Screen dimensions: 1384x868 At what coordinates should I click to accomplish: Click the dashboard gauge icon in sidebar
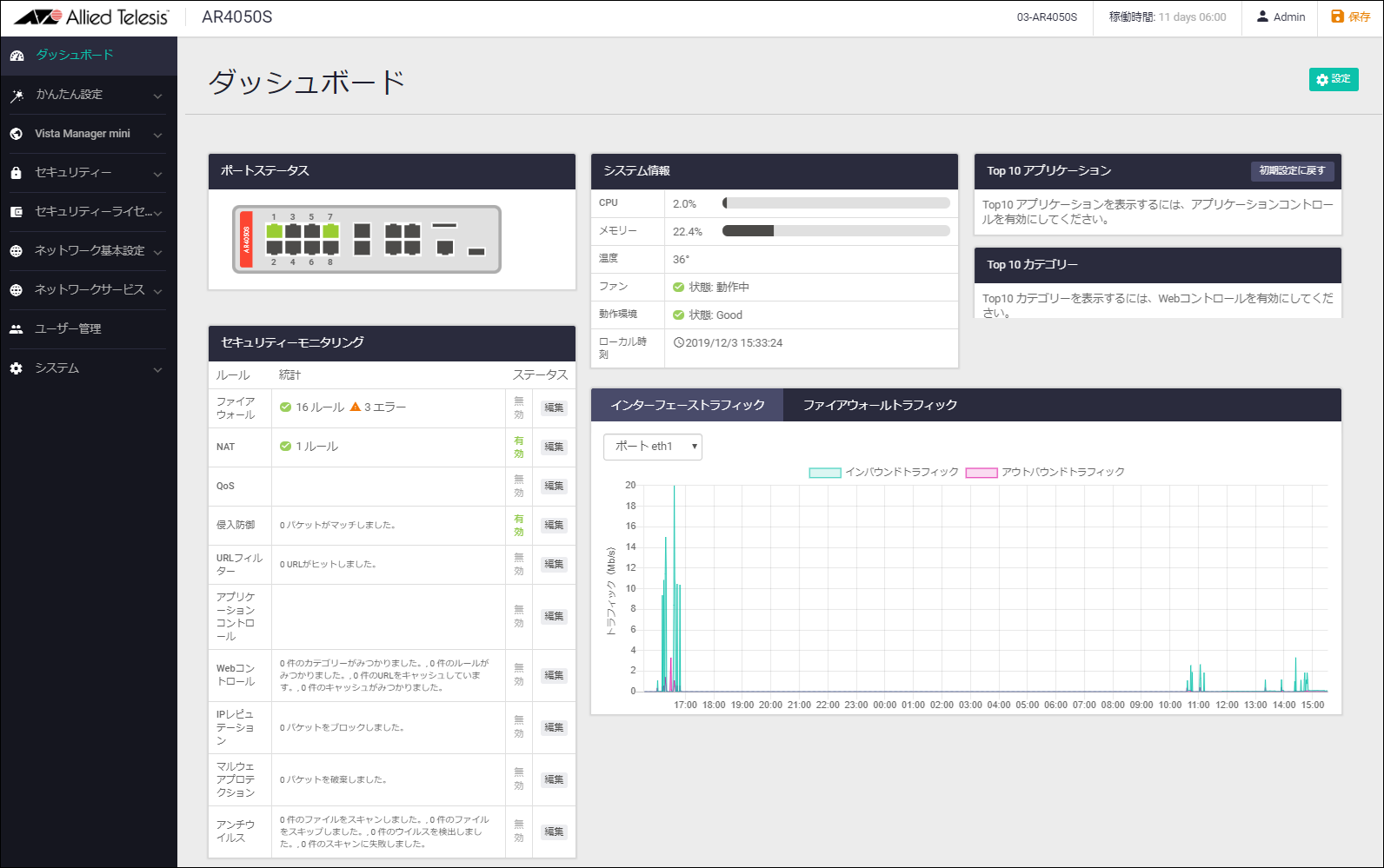(17, 56)
